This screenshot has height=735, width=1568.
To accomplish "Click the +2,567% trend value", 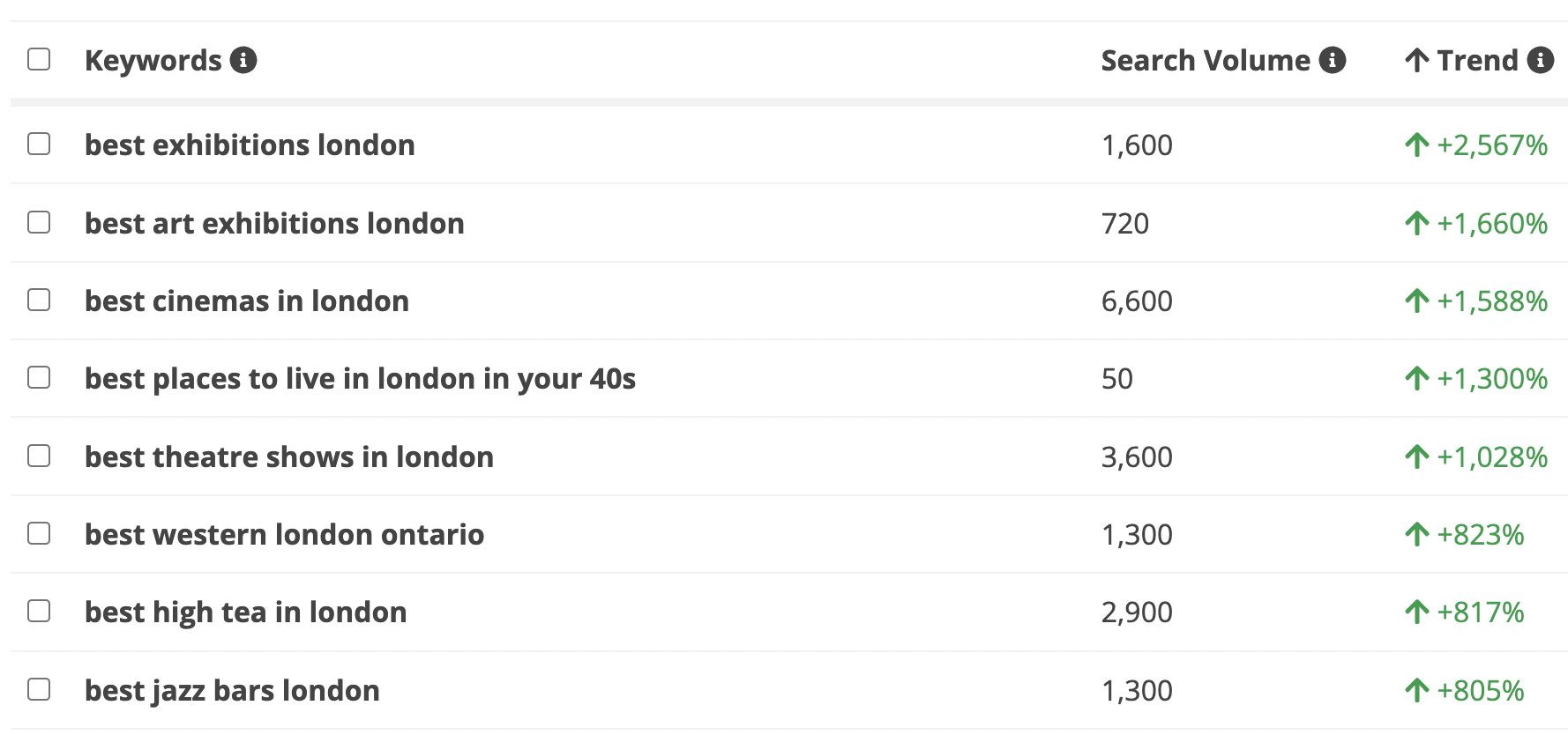I will coord(1492,145).
